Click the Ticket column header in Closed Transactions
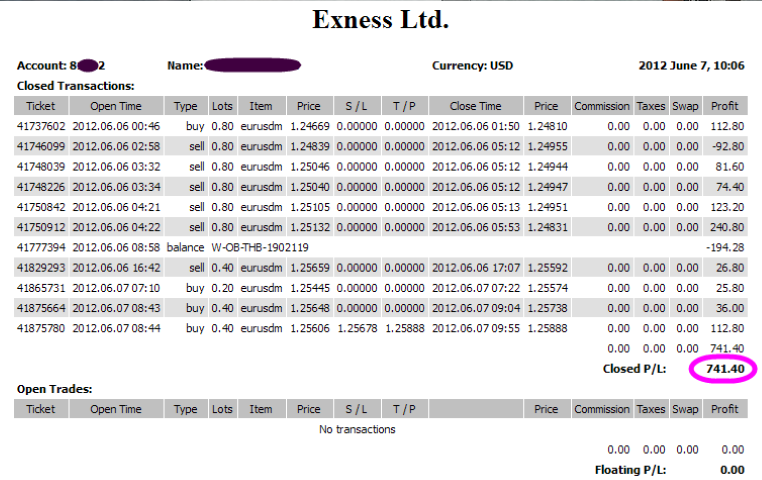The height and width of the screenshot is (480, 762). 41,106
